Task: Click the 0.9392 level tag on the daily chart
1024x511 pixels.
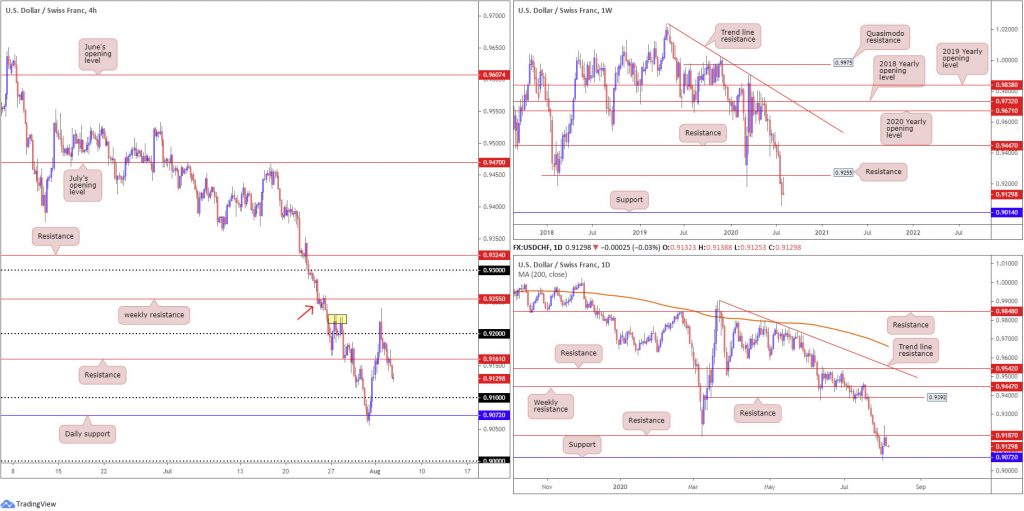Action: 937,397
